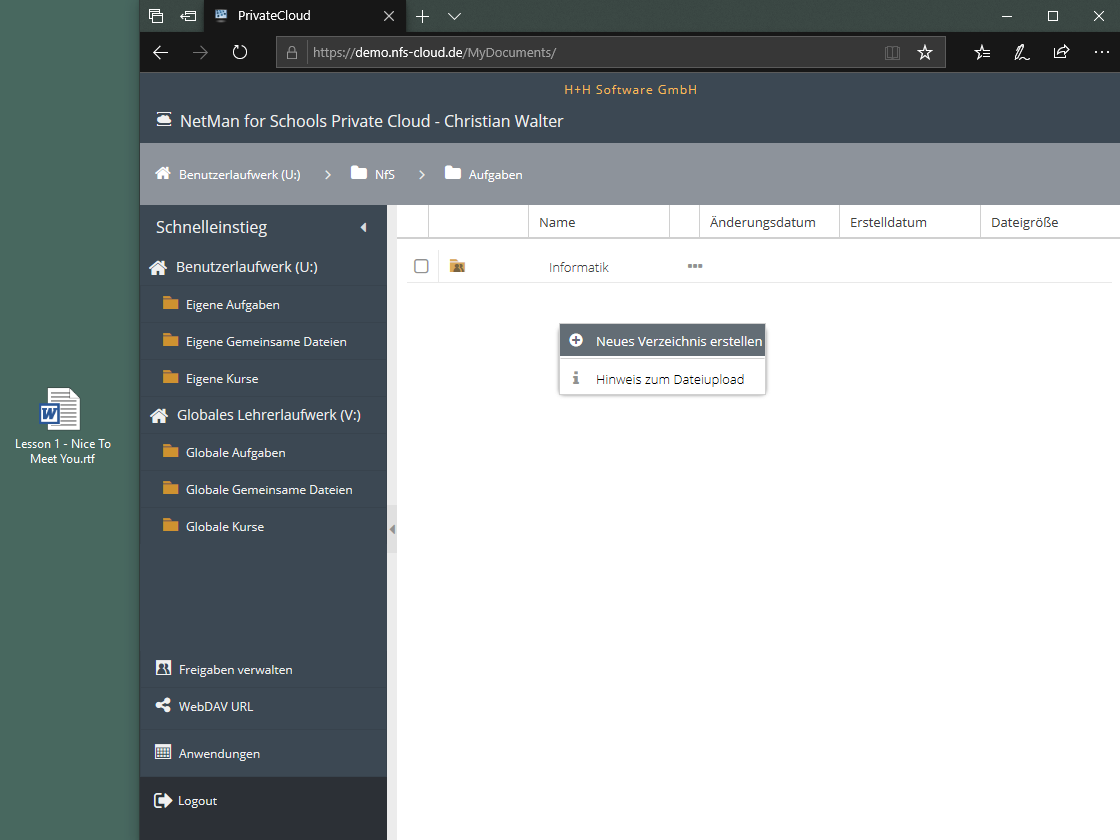
Task: Click the cloud logo icon in header
Action: [164, 119]
